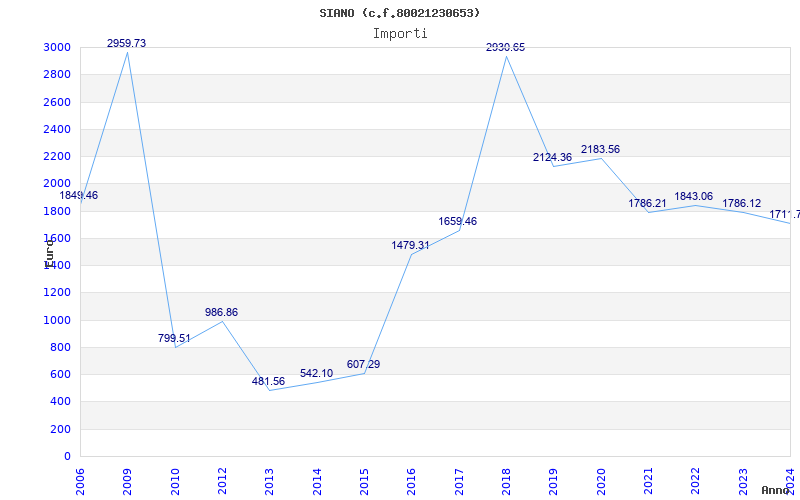Click x-axis year label 2009

128,482
